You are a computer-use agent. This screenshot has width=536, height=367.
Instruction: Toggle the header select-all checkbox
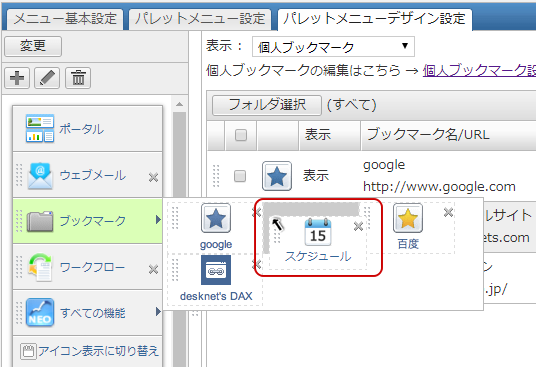point(241,135)
